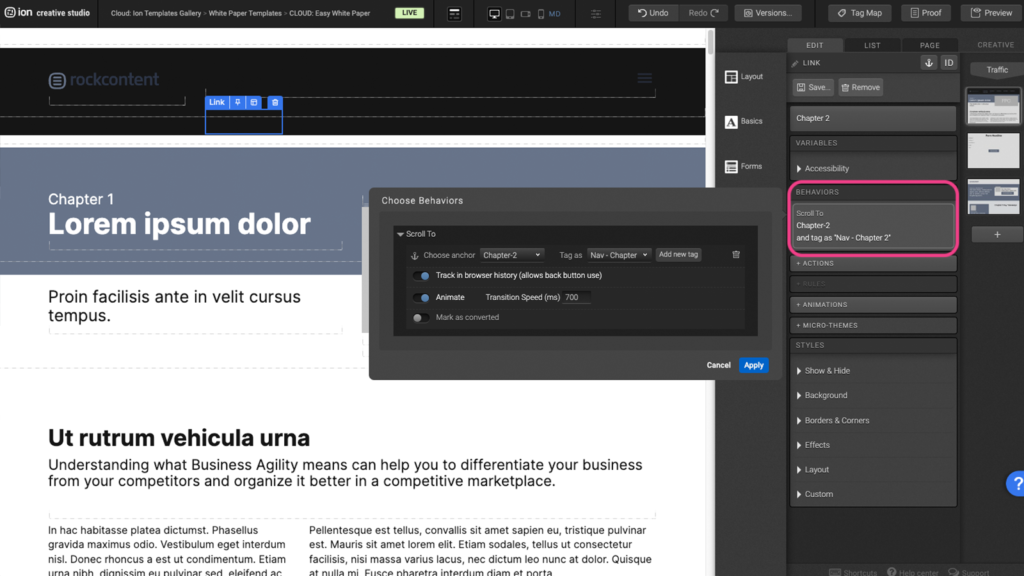This screenshot has height=576, width=1024.
Task: Enable Mark as converted toggle
Action: (x=421, y=317)
